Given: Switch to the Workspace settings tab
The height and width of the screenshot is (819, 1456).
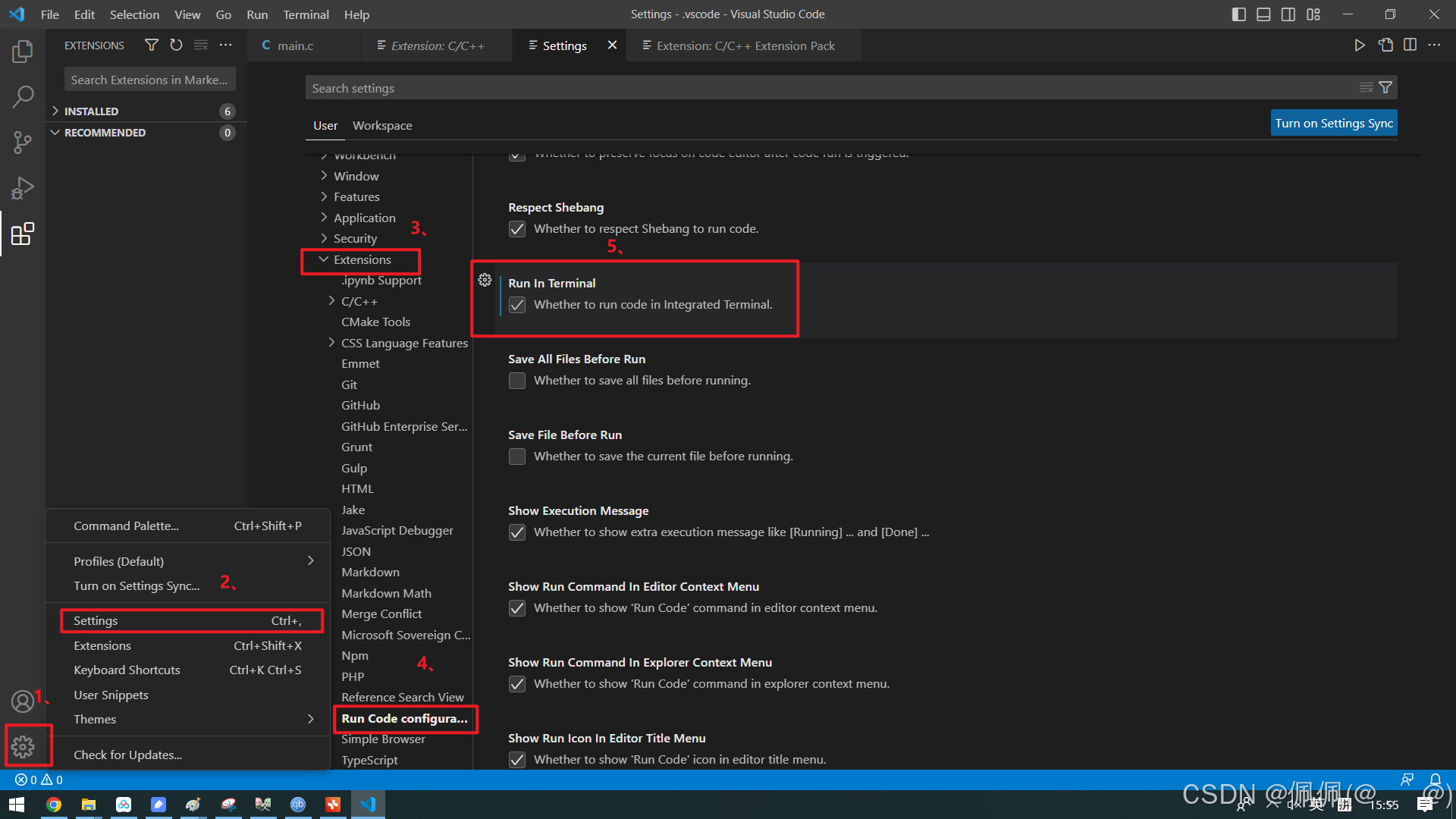Looking at the screenshot, I should click(382, 126).
